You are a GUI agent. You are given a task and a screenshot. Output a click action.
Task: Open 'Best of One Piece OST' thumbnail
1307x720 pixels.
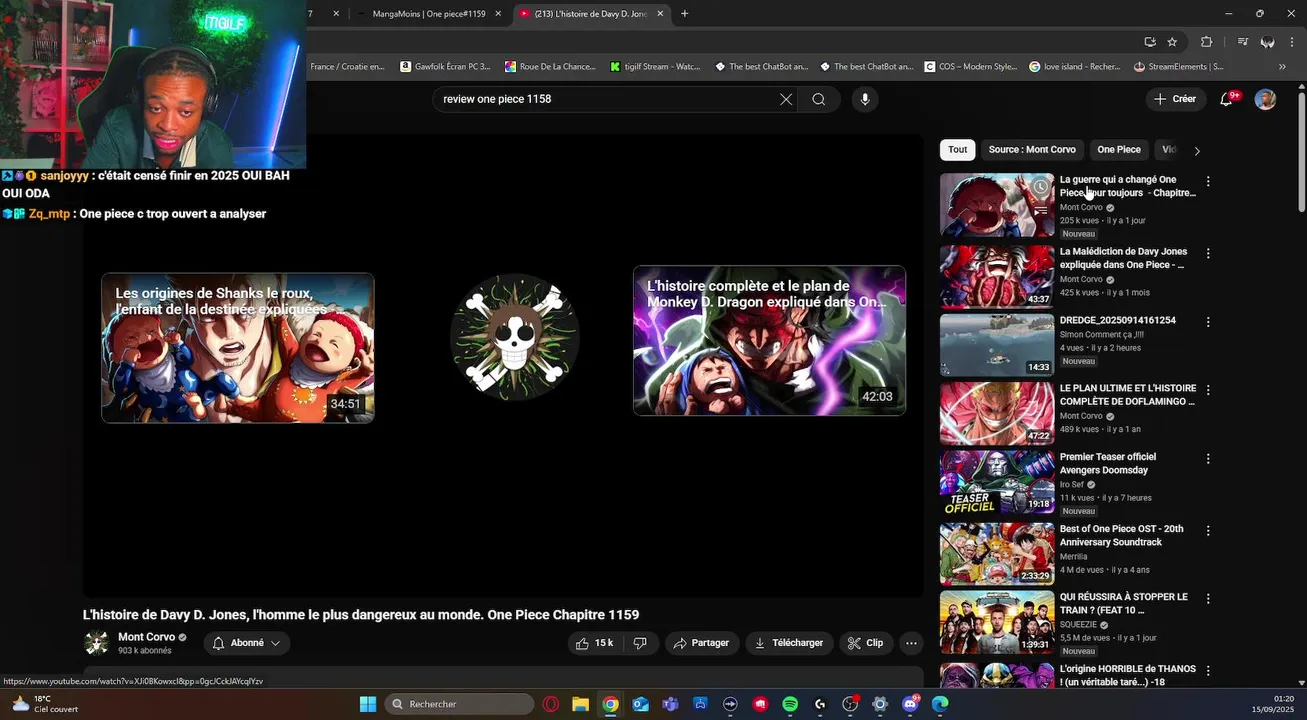pyautogui.click(x=997, y=554)
